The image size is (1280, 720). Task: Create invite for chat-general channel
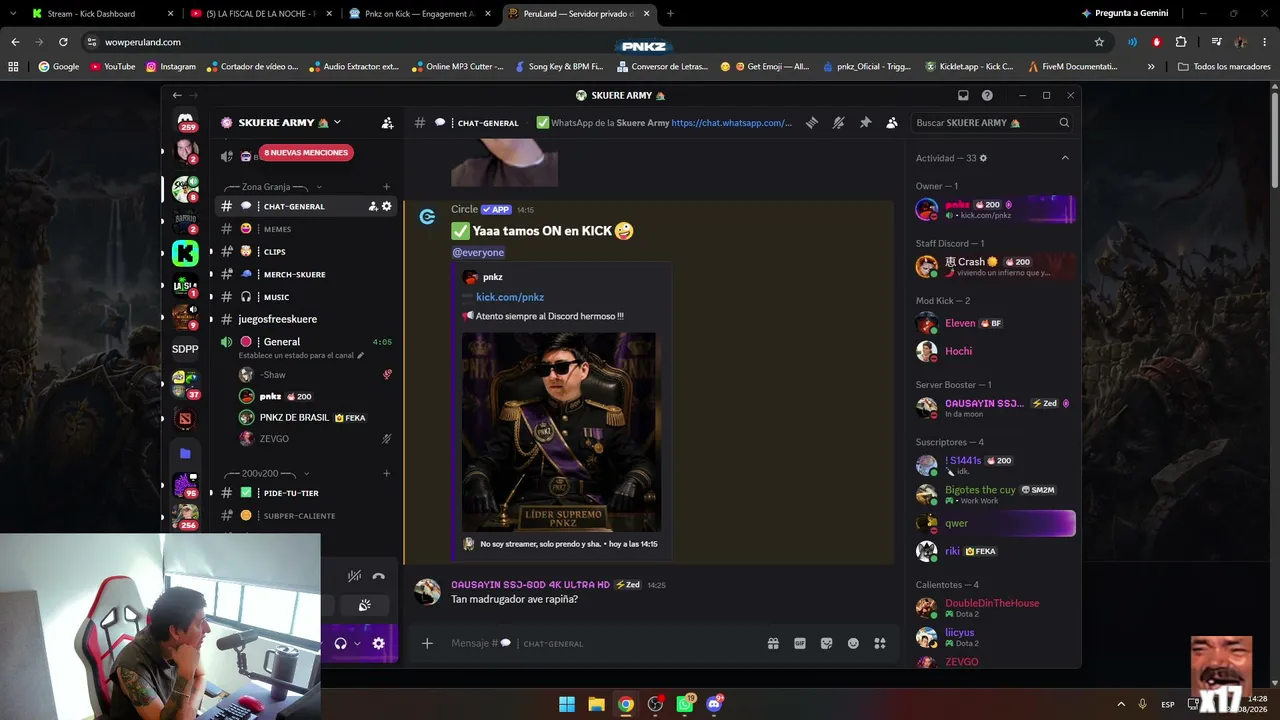pyautogui.click(x=373, y=206)
